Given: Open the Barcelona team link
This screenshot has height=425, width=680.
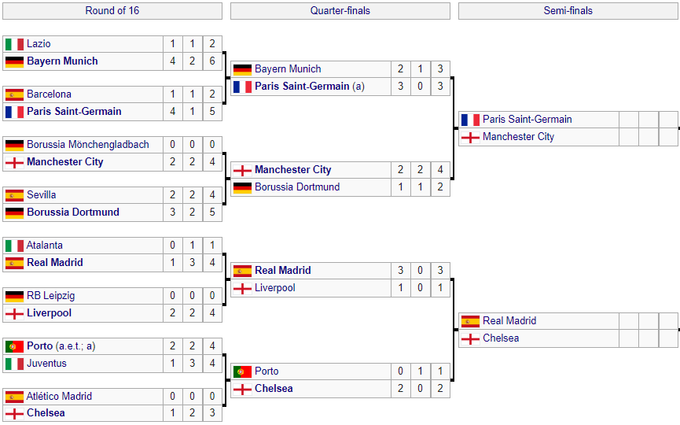Looking at the screenshot, I should 49,94.
